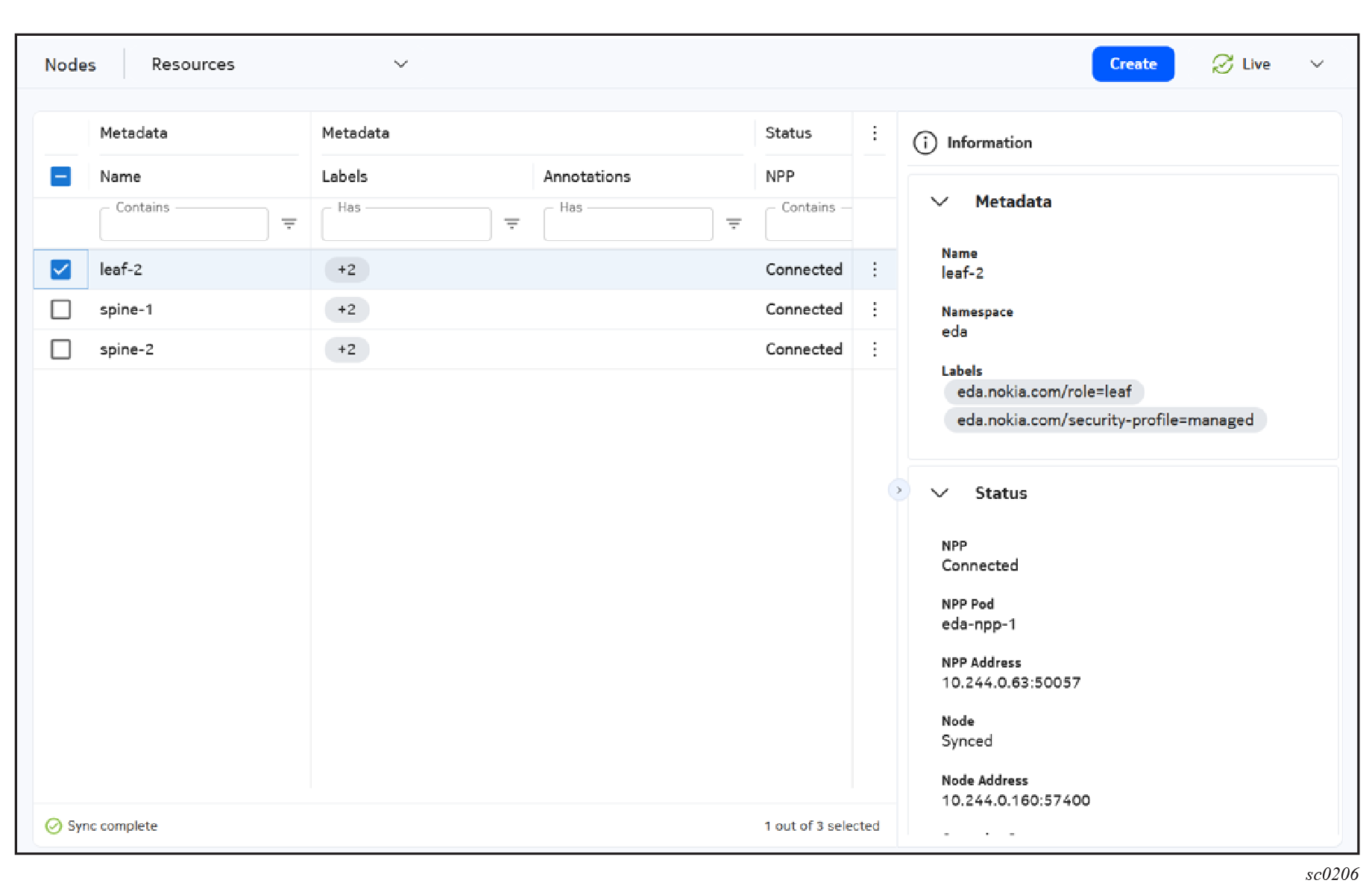
Task: Collapse the Information side panel arrow
Action: click(899, 490)
